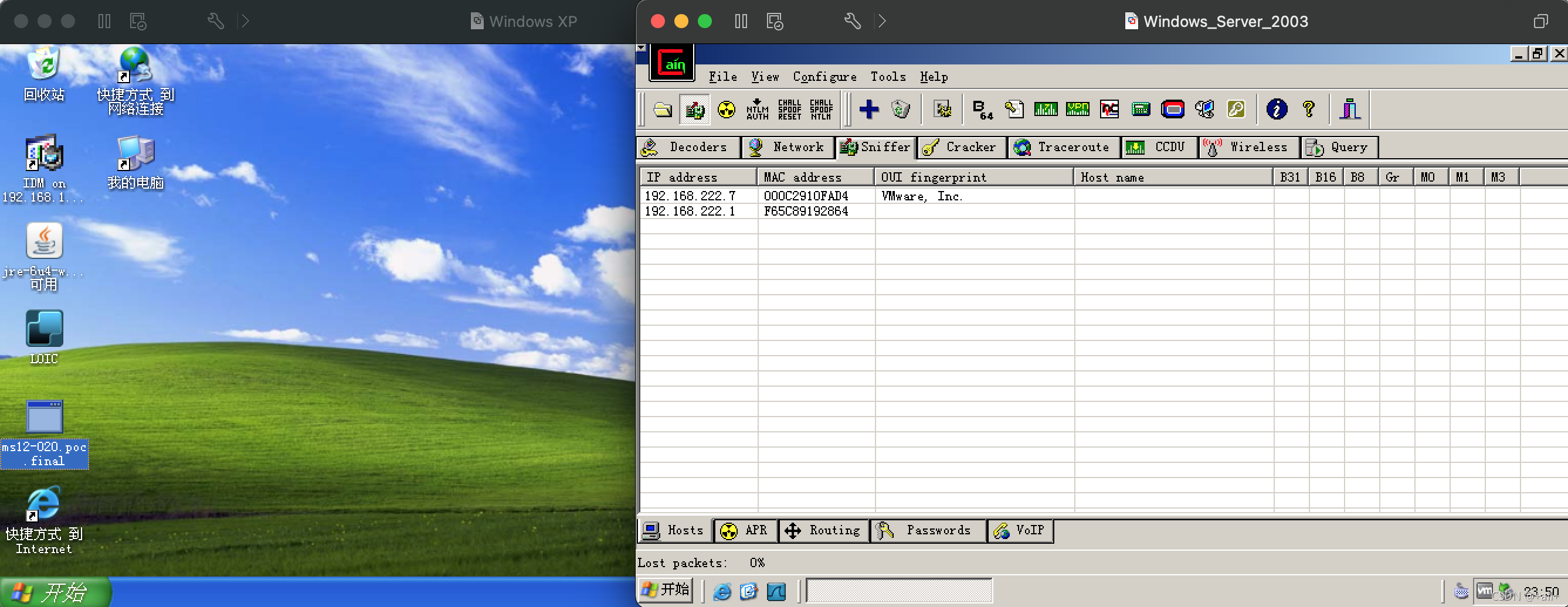Open the blue About info icon
Image resolution: width=1568 pixels, height=607 pixels.
pyautogui.click(x=1277, y=110)
